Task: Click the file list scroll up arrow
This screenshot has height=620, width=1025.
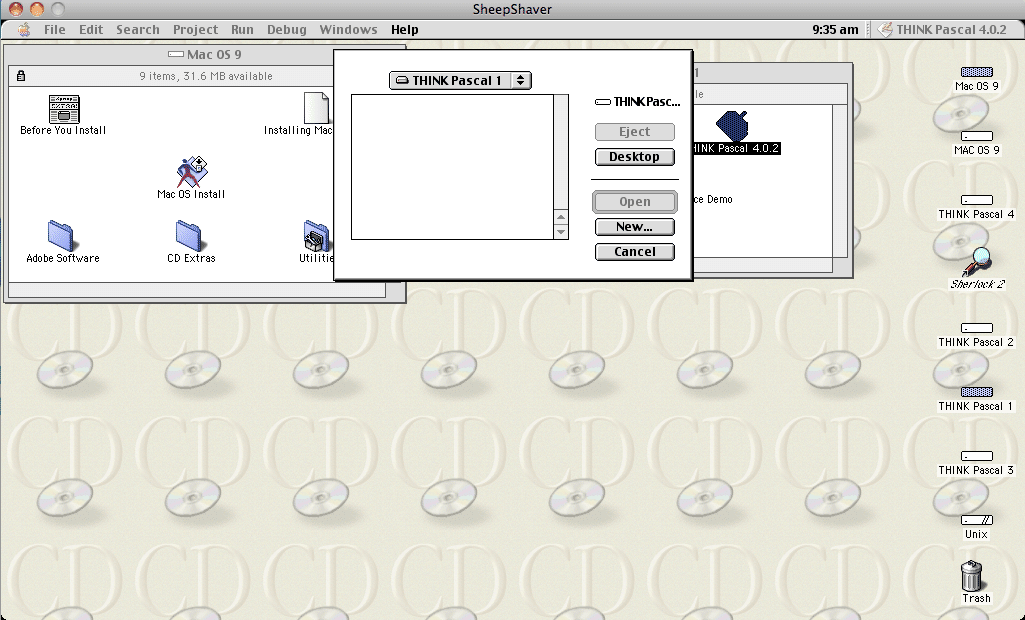Action: click(x=561, y=217)
